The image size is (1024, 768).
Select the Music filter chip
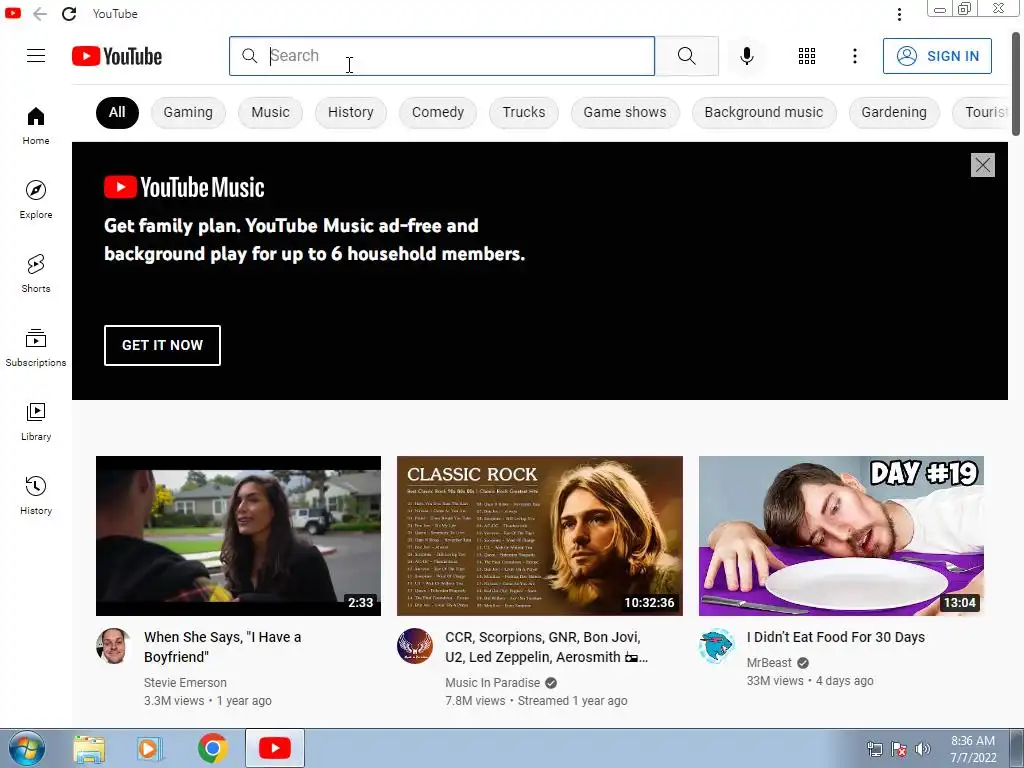coord(270,112)
